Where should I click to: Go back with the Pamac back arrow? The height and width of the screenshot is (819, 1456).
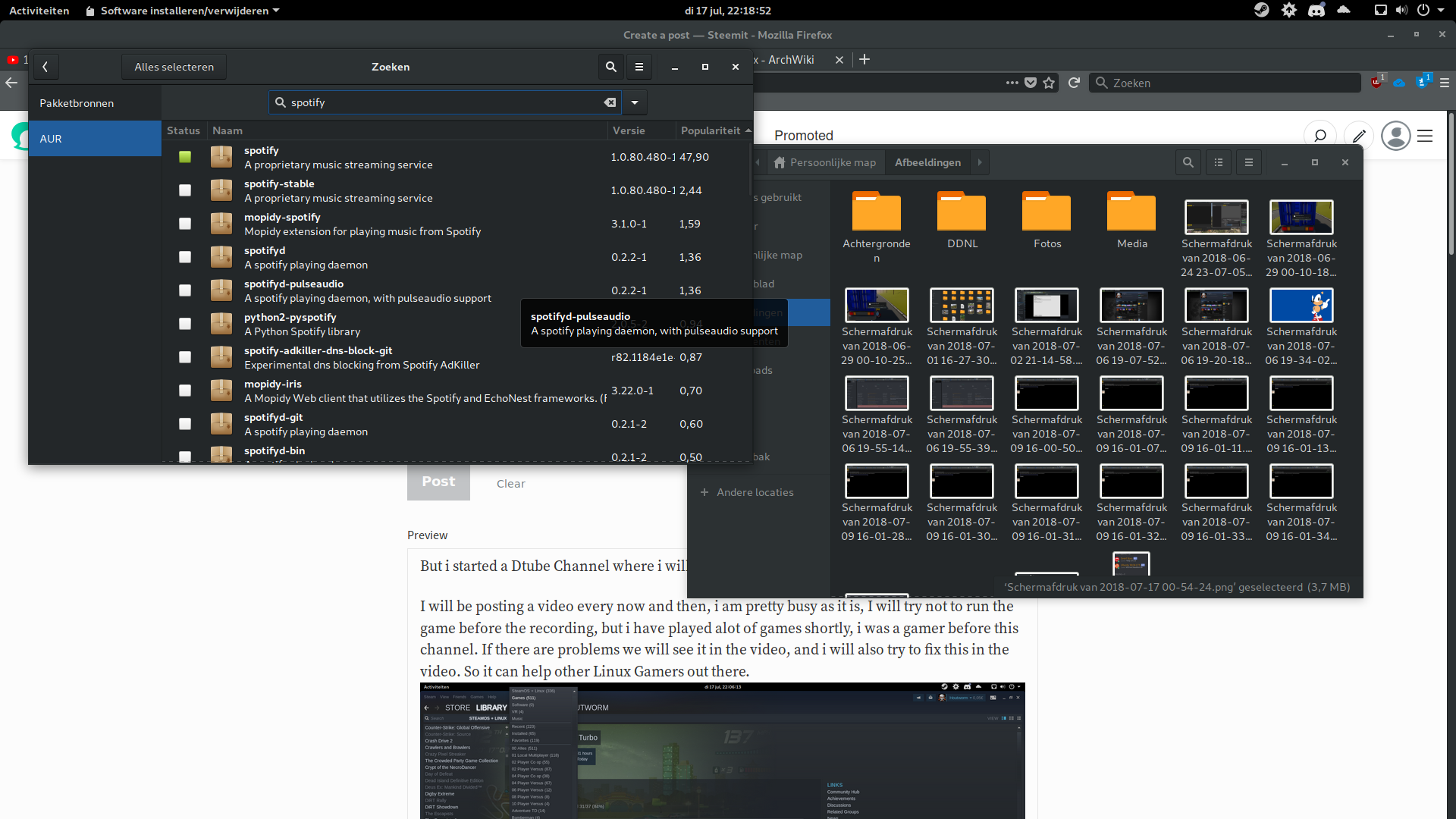(x=45, y=67)
